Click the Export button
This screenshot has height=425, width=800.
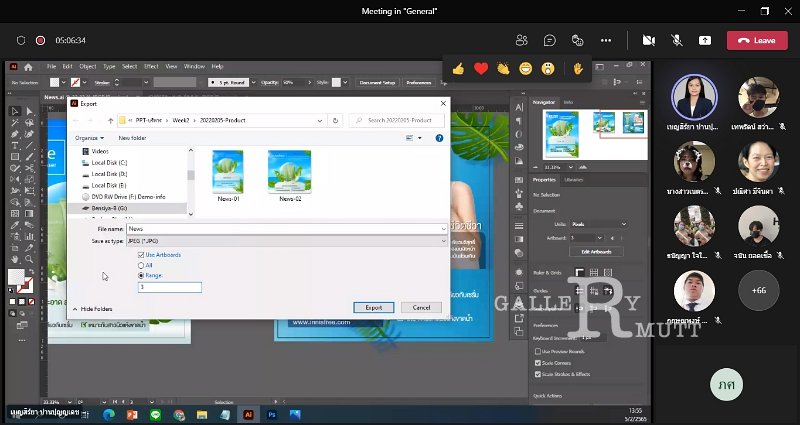[x=373, y=308]
